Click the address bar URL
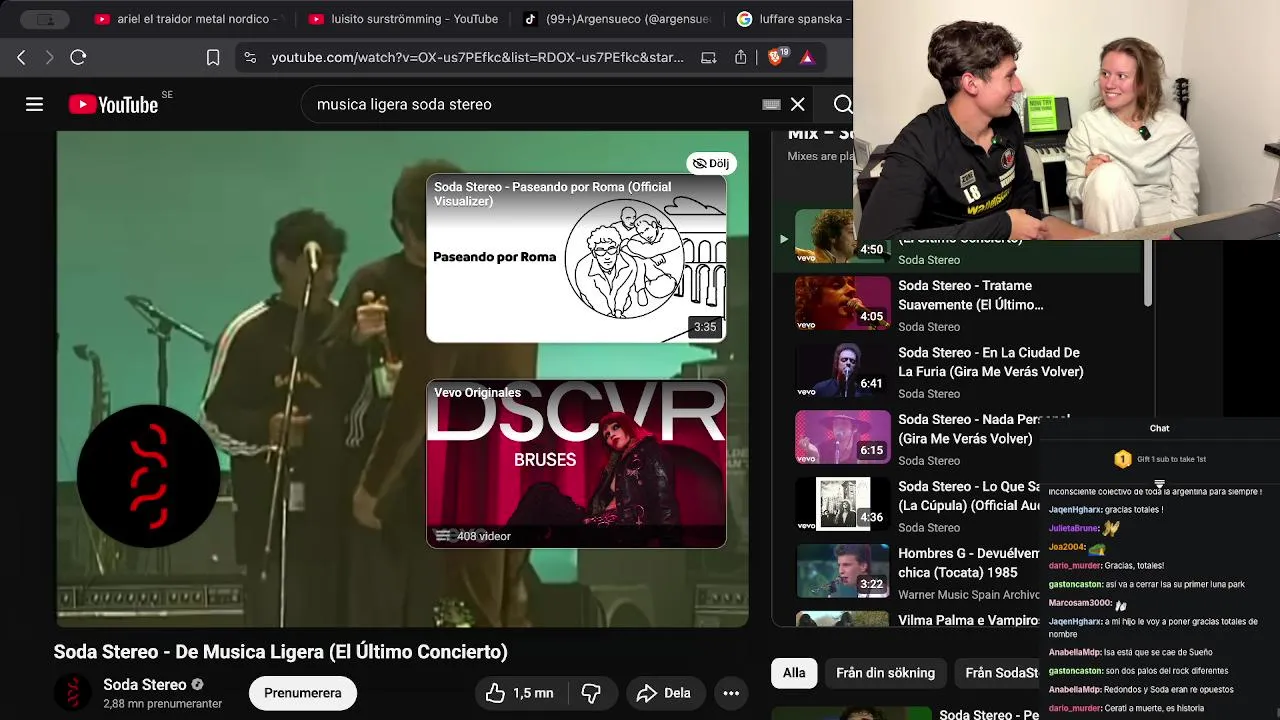1280x720 pixels. pos(478,58)
